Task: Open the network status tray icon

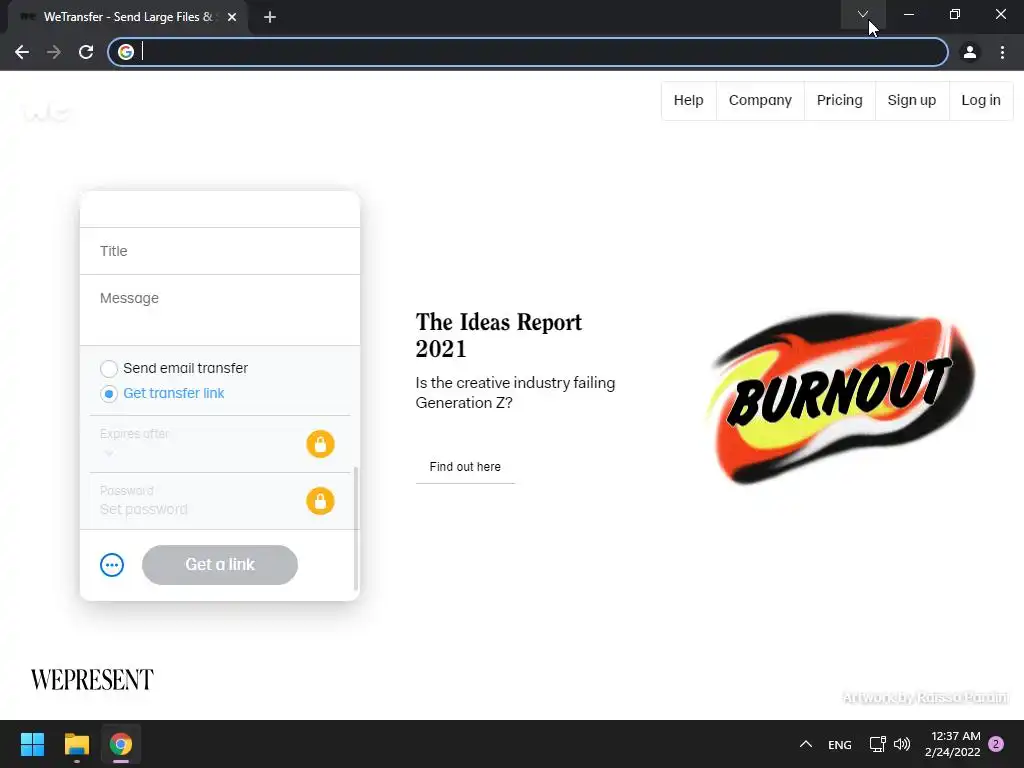Action: click(877, 744)
